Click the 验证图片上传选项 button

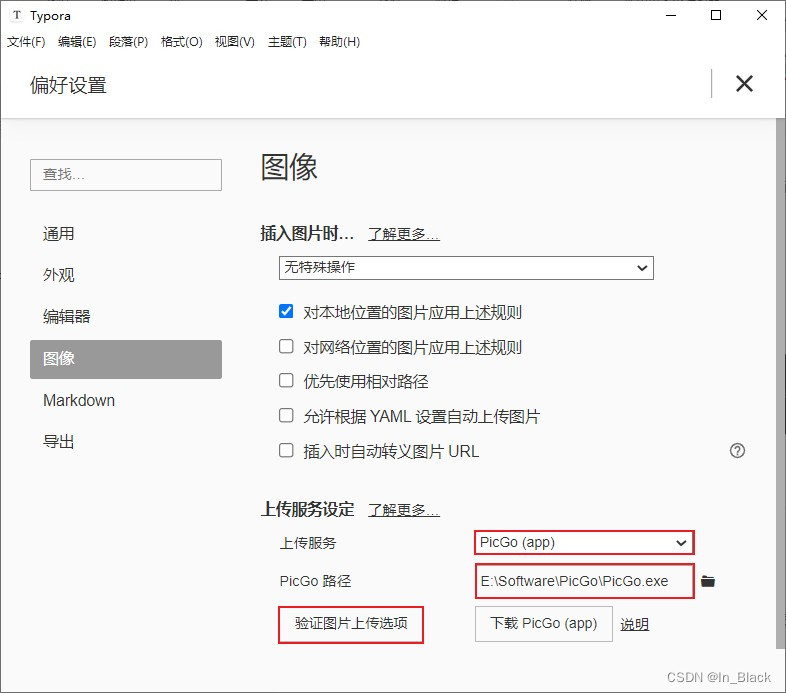[351, 624]
